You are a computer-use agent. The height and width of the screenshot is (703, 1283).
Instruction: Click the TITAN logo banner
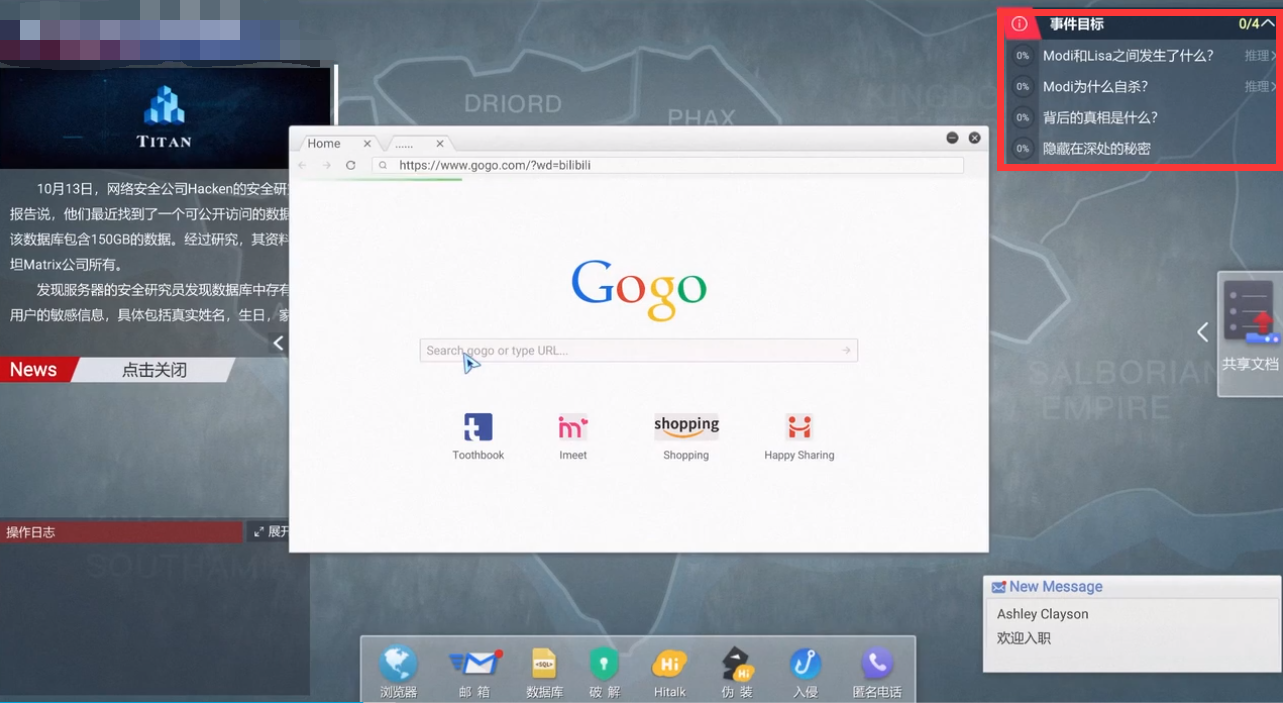[x=165, y=118]
